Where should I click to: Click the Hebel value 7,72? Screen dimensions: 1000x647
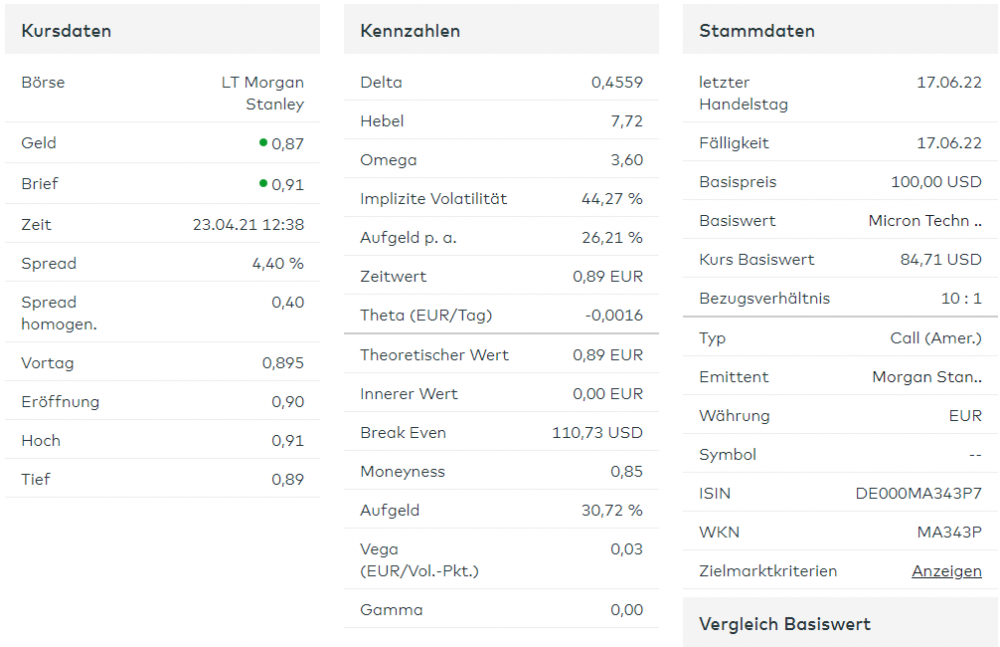pos(626,121)
